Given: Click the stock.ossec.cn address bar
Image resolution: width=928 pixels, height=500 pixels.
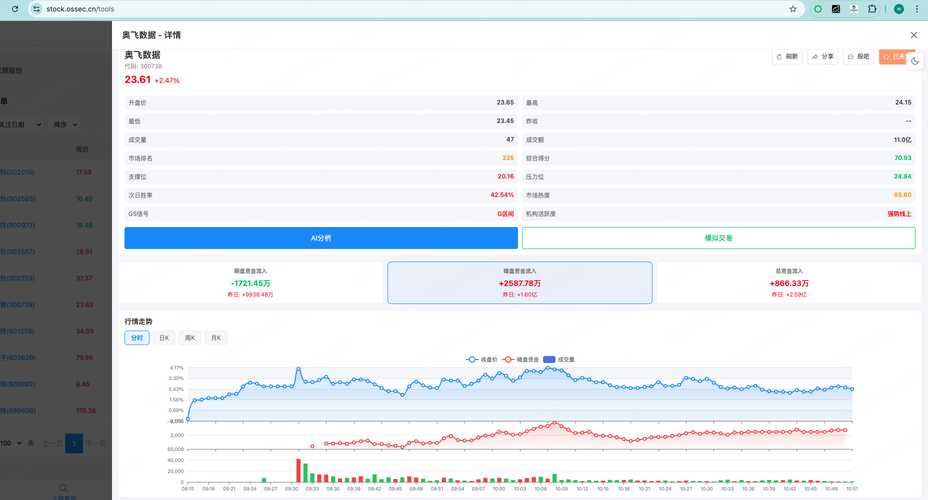Looking at the screenshot, I should [x=414, y=9].
